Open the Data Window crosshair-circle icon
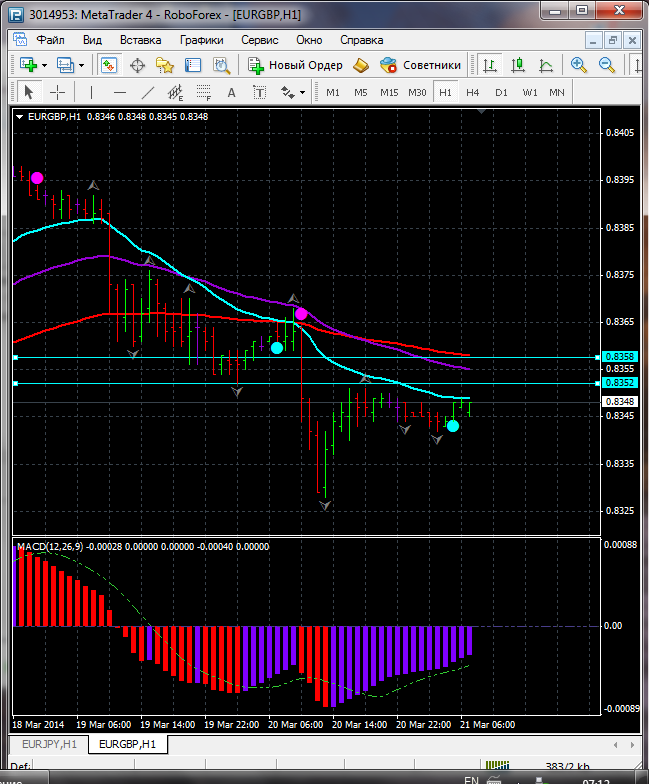Viewport: 650px width, 784px height. (137, 65)
